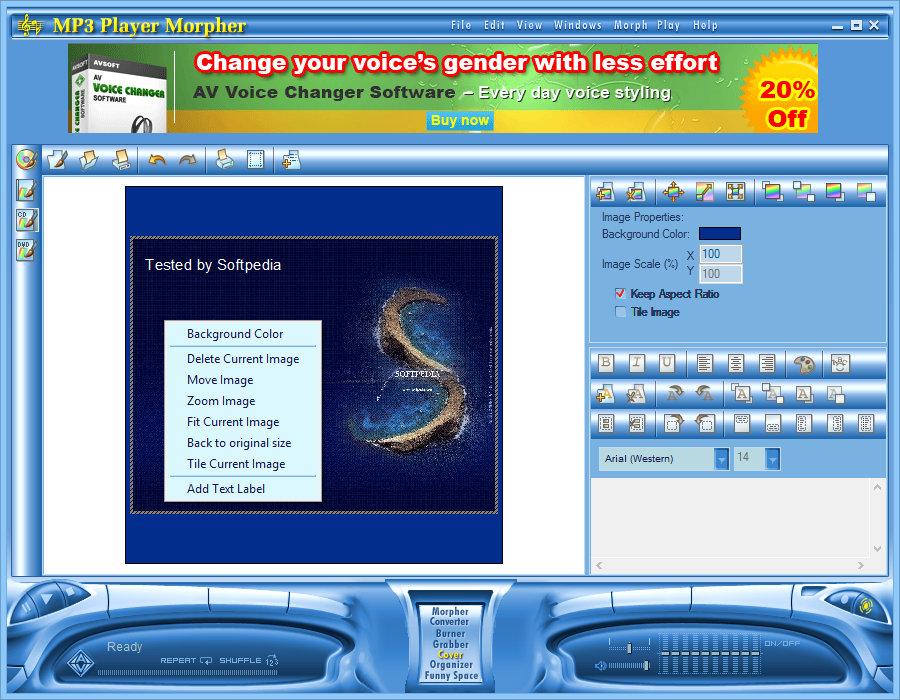Image resolution: width=900 pixels, height=700 pixels.
Task: Switch to the Converter module
Action: click(x=450, y=622)
